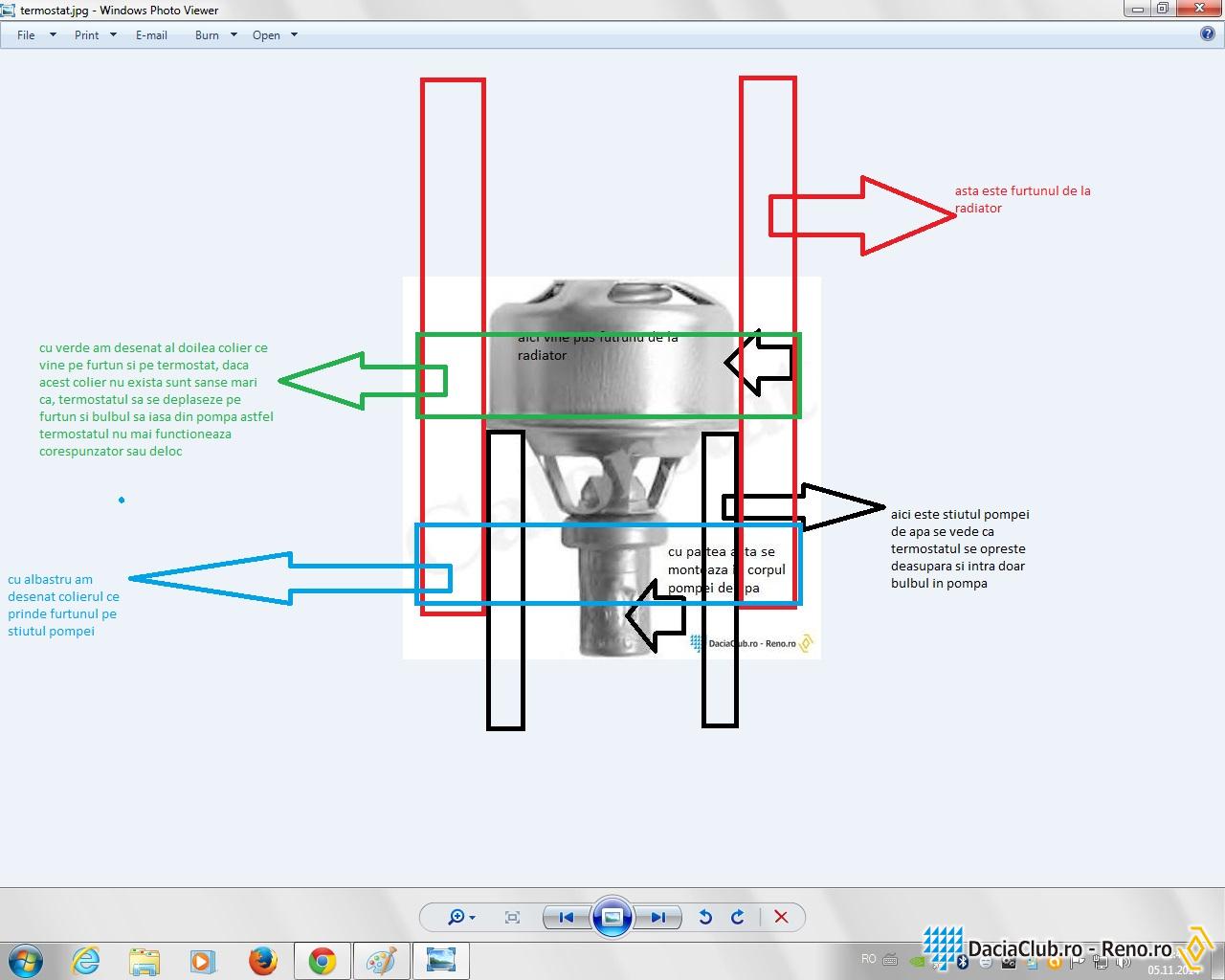Launch Firefox from the taskbar
1225x980 pixels.
pos(262,961)
